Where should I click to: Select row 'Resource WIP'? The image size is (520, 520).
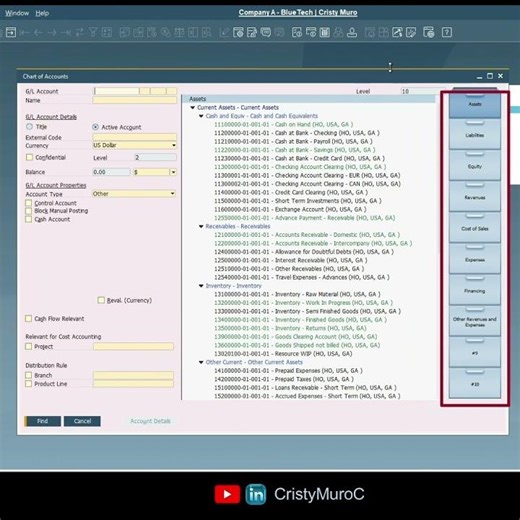283,353
